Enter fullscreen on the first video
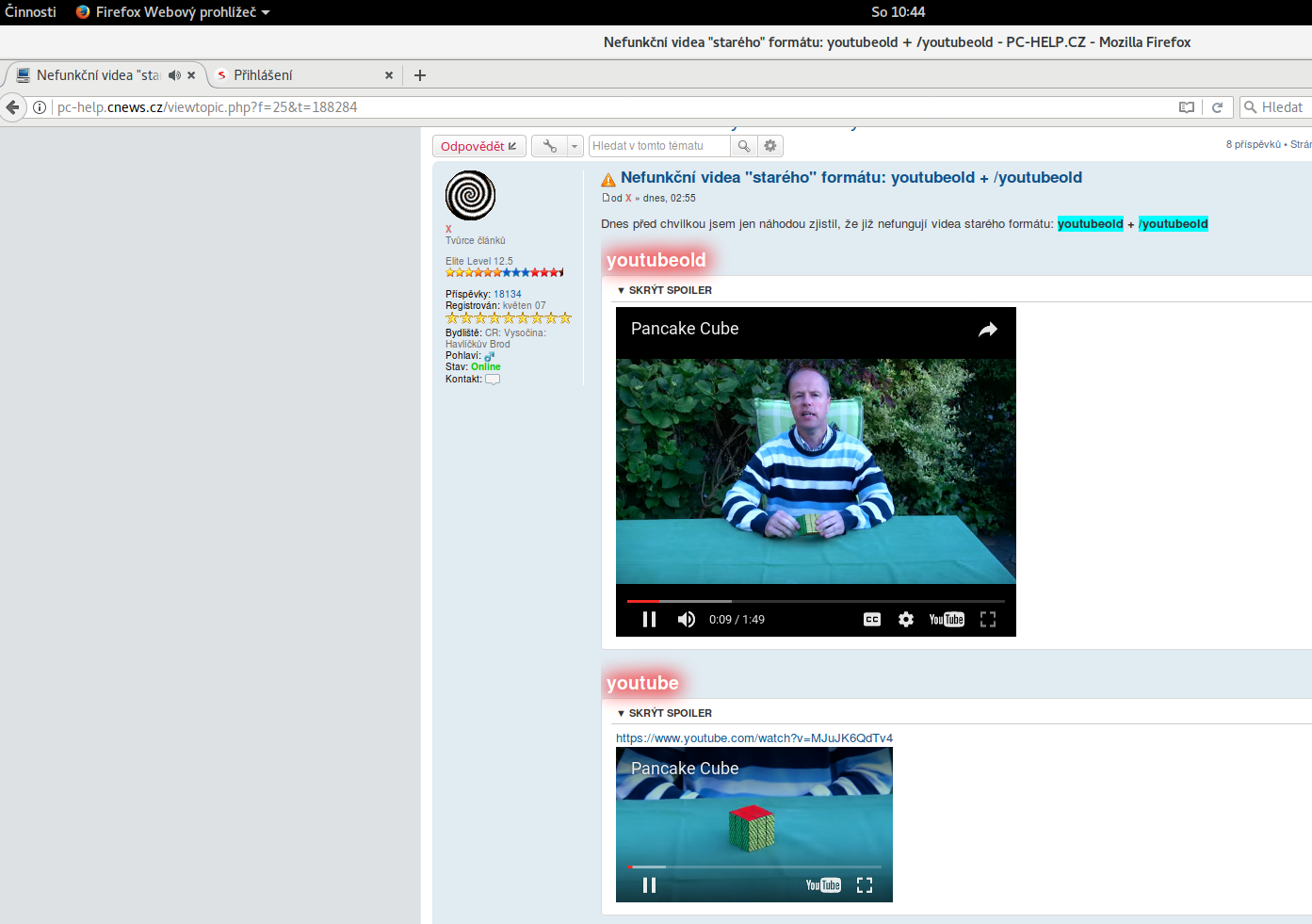 pyautogui.click(x=988, y=620)
